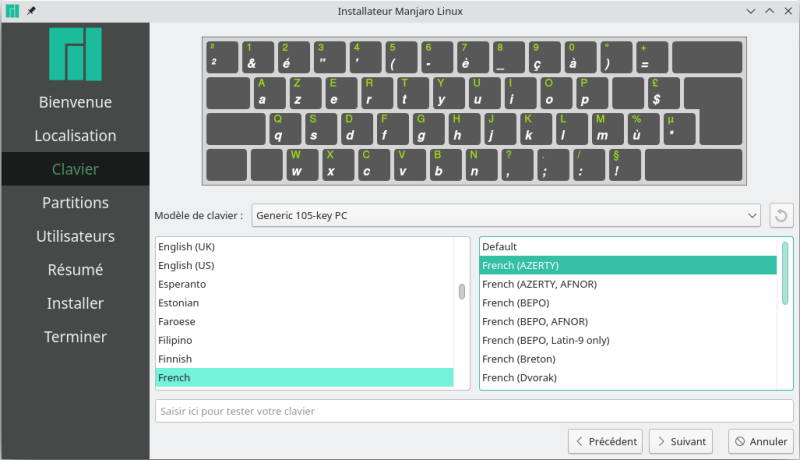Image resolution: width=800 pixels, height=460 pixels.
Task: Choose French (AZERTY, AFNOR) variant
Action: point(629,284)
